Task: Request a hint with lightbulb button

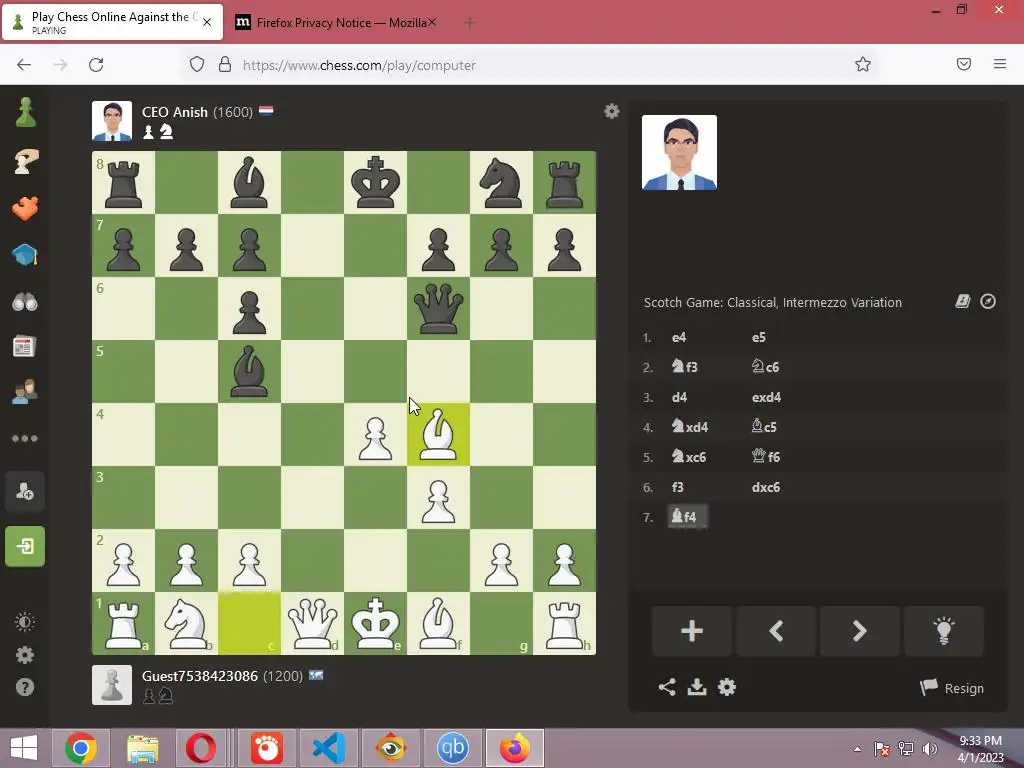Action: 944,631
